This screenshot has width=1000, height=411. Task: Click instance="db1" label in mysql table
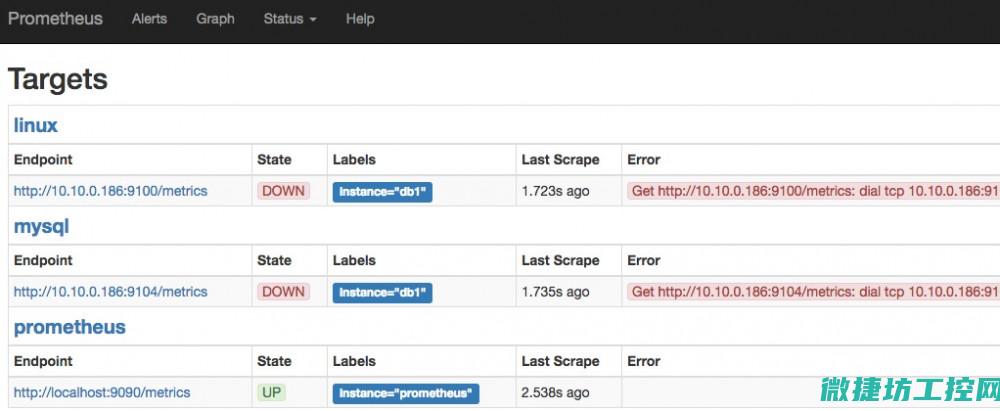tap(383, 293)
